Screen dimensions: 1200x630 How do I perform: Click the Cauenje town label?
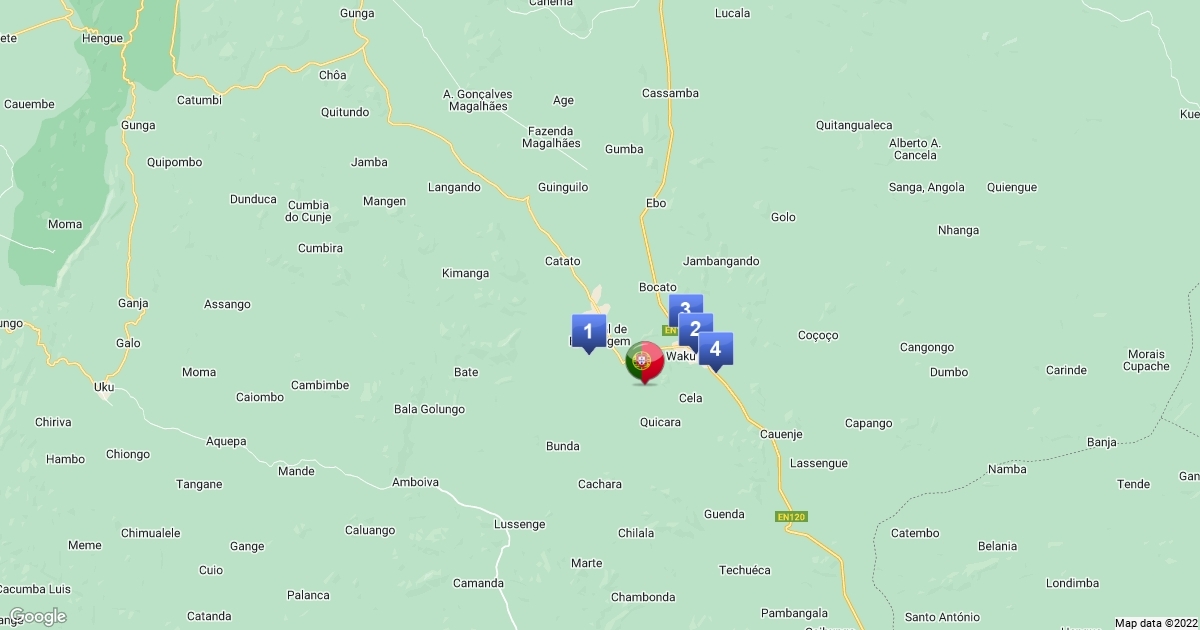coord(781,434)
